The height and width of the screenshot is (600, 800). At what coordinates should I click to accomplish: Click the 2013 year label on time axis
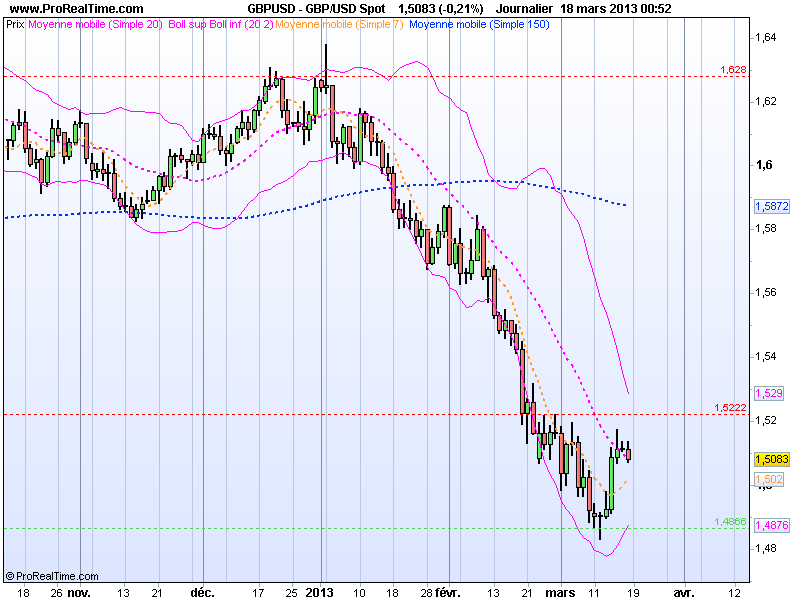[x=319, y=593]
